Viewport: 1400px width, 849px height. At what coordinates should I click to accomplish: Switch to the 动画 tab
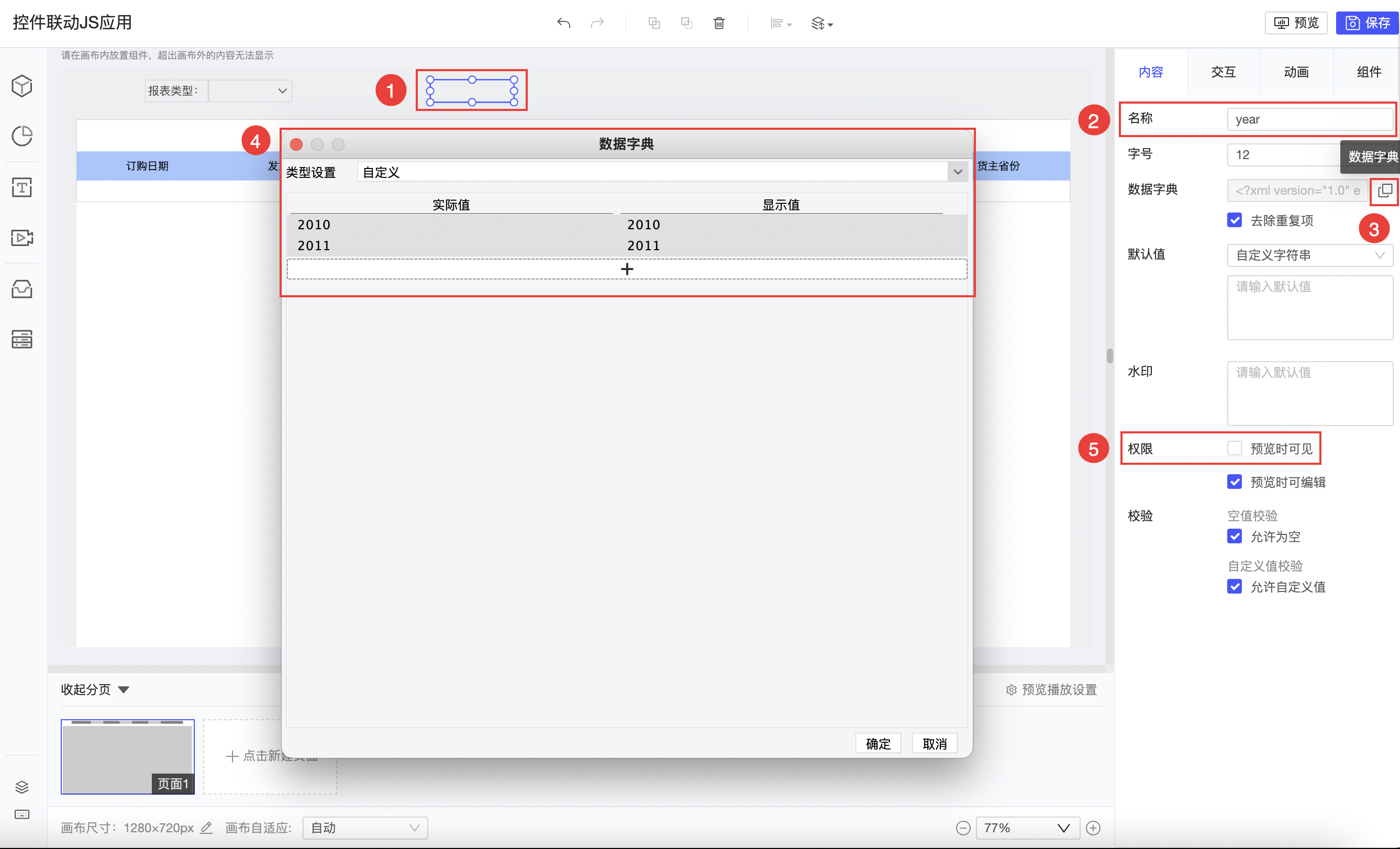tap(1296, 72)
